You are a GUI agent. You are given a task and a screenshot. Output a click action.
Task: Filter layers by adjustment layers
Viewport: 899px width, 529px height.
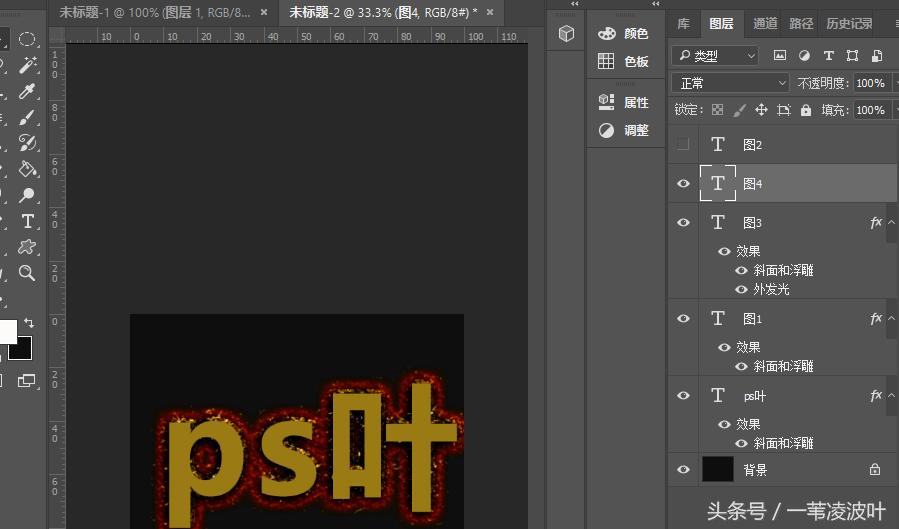(804, 56)
